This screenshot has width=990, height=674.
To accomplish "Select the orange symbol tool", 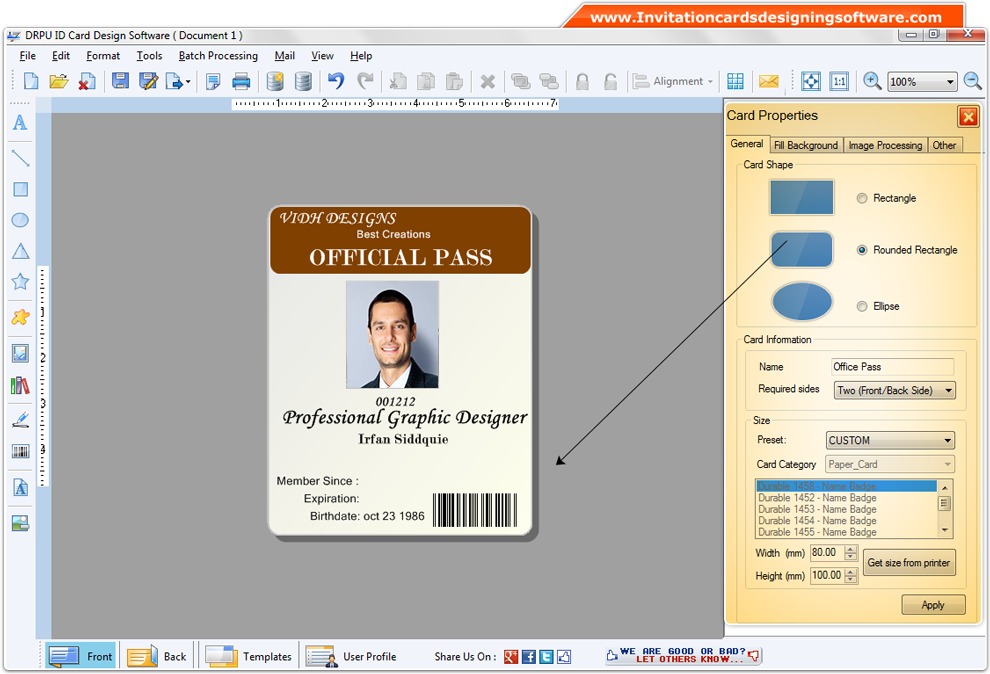I will click(x=20, y=317).
